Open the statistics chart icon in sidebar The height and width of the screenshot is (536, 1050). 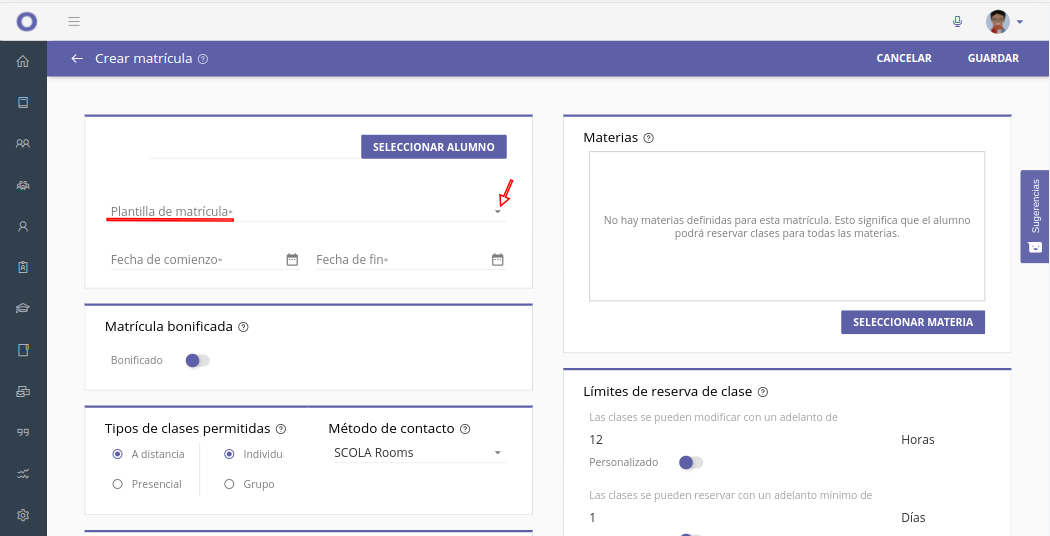tap(23, 474)
